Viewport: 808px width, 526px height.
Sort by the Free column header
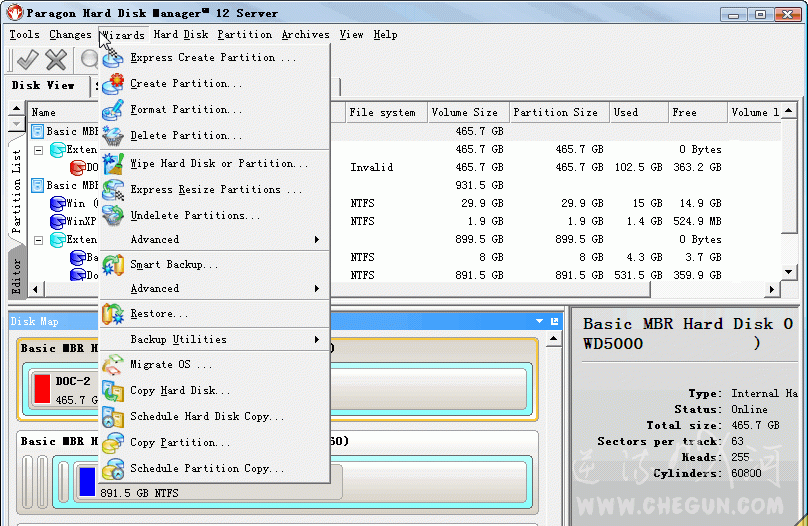coord(697,112)
